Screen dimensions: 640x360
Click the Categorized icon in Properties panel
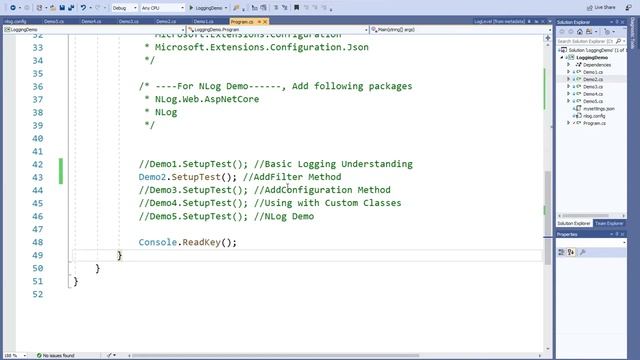[x=562, y=252]
